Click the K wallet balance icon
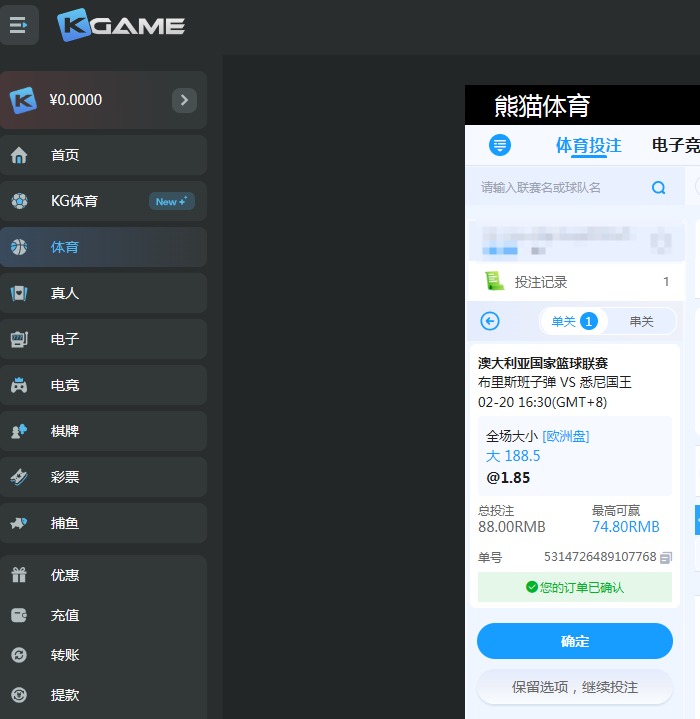Screen dimensions: 700x719 click(x=23, y=100)
